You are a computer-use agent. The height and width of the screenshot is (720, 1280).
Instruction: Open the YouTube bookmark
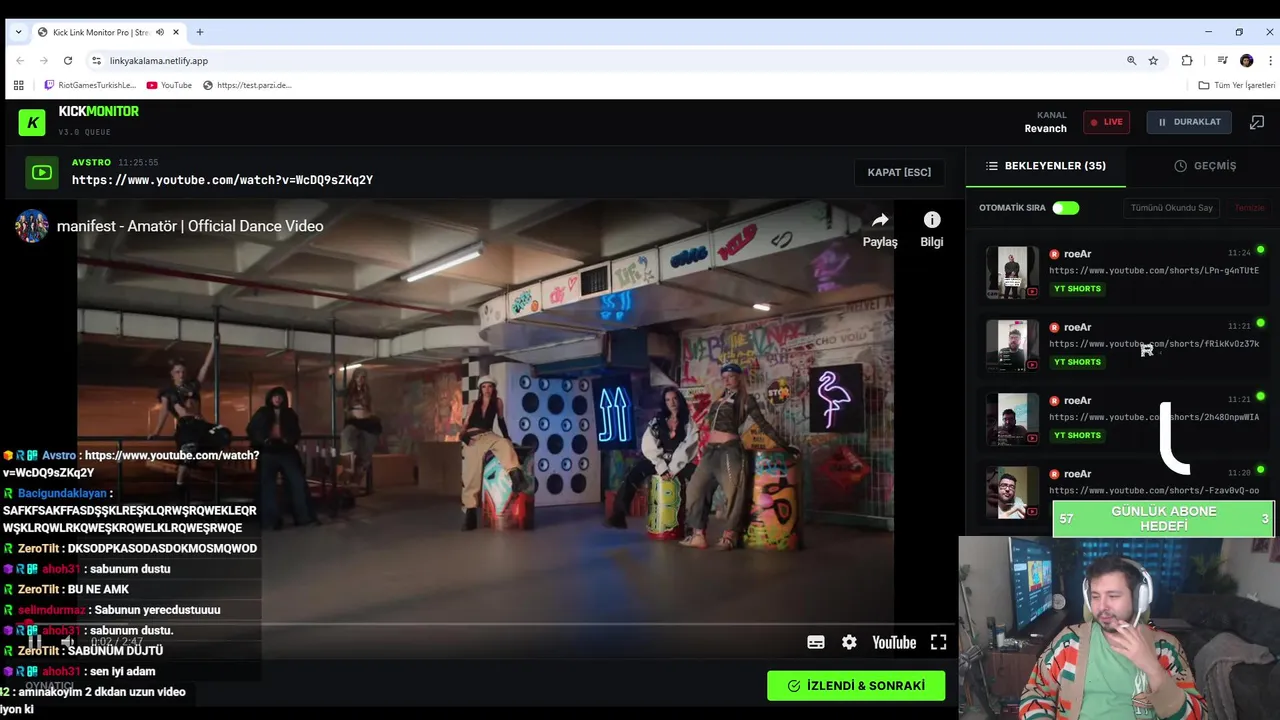169,85
